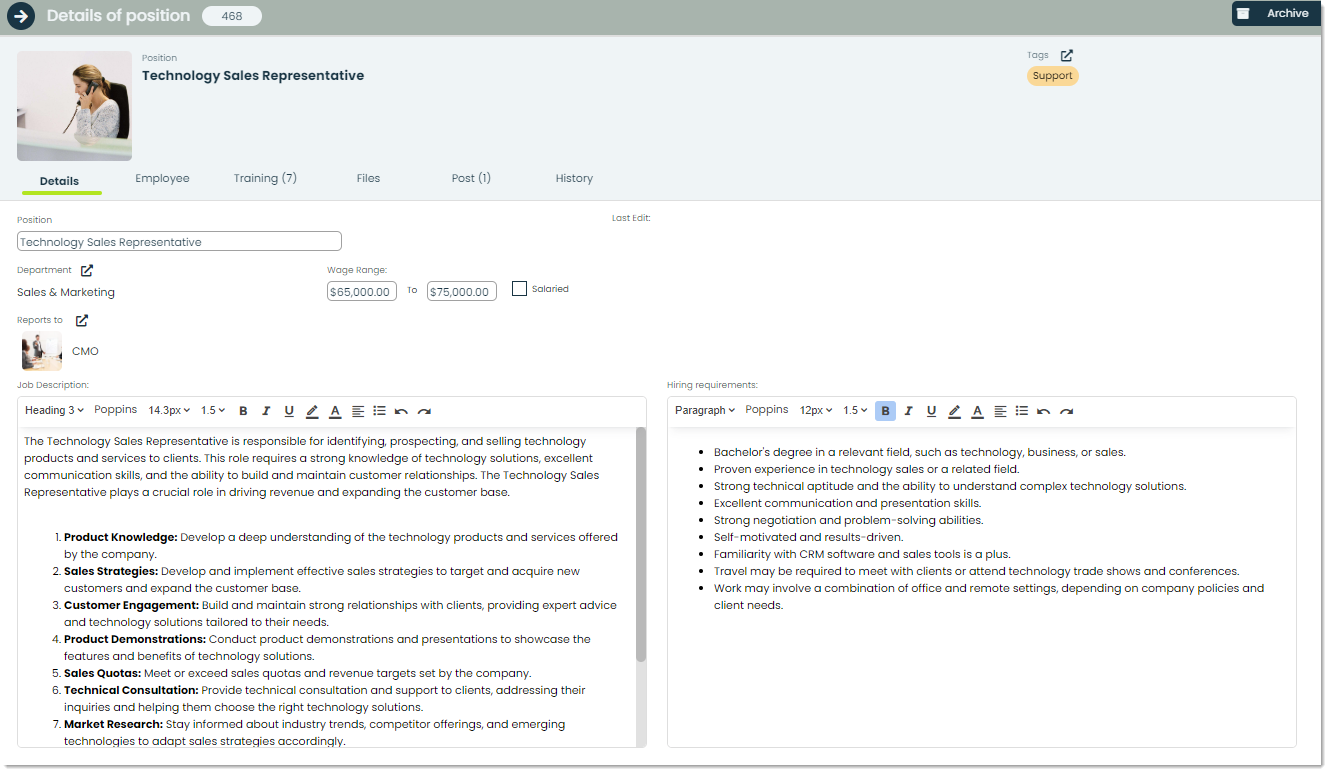Open the Tags editor popup icon
Image resolution: width=1329 pixels, height=773 pixels.
click(x=1066, y=55)
